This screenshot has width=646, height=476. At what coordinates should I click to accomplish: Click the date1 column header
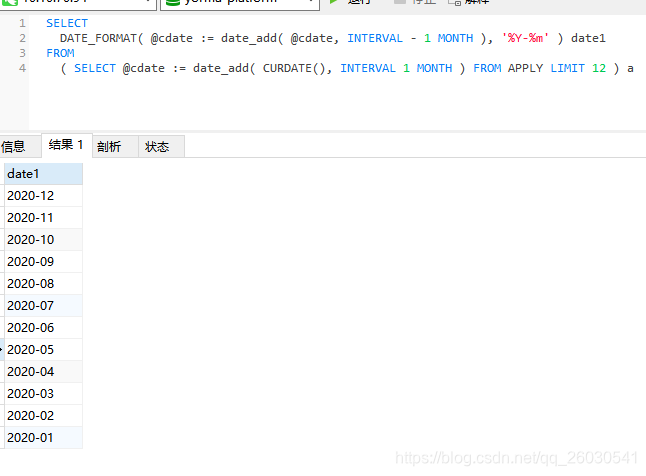tap(43, 174)
